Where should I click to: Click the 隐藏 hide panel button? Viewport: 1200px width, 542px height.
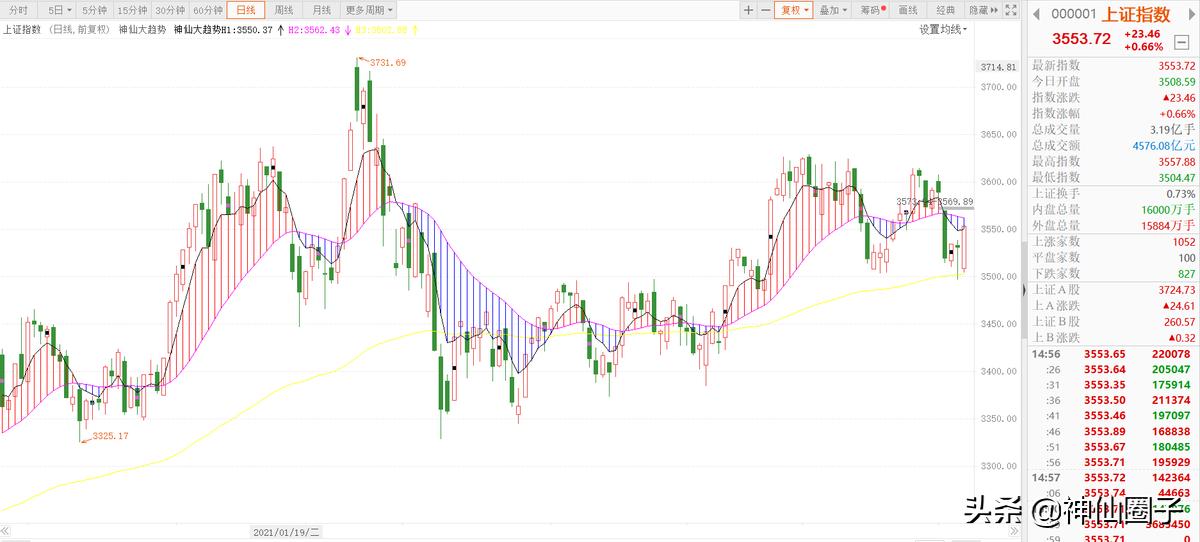[981, 10]
